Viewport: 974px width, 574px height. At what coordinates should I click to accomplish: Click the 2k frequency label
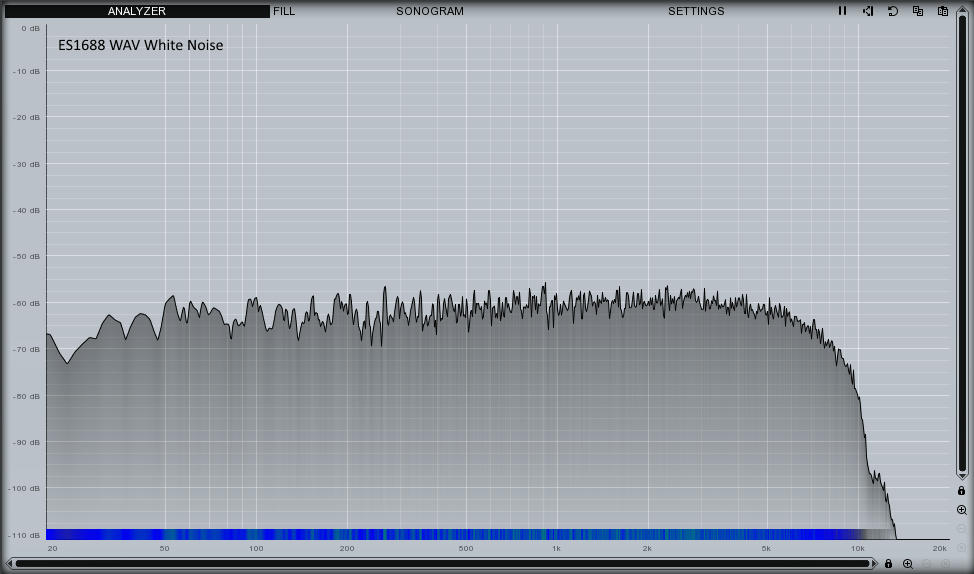coord(647,549)
